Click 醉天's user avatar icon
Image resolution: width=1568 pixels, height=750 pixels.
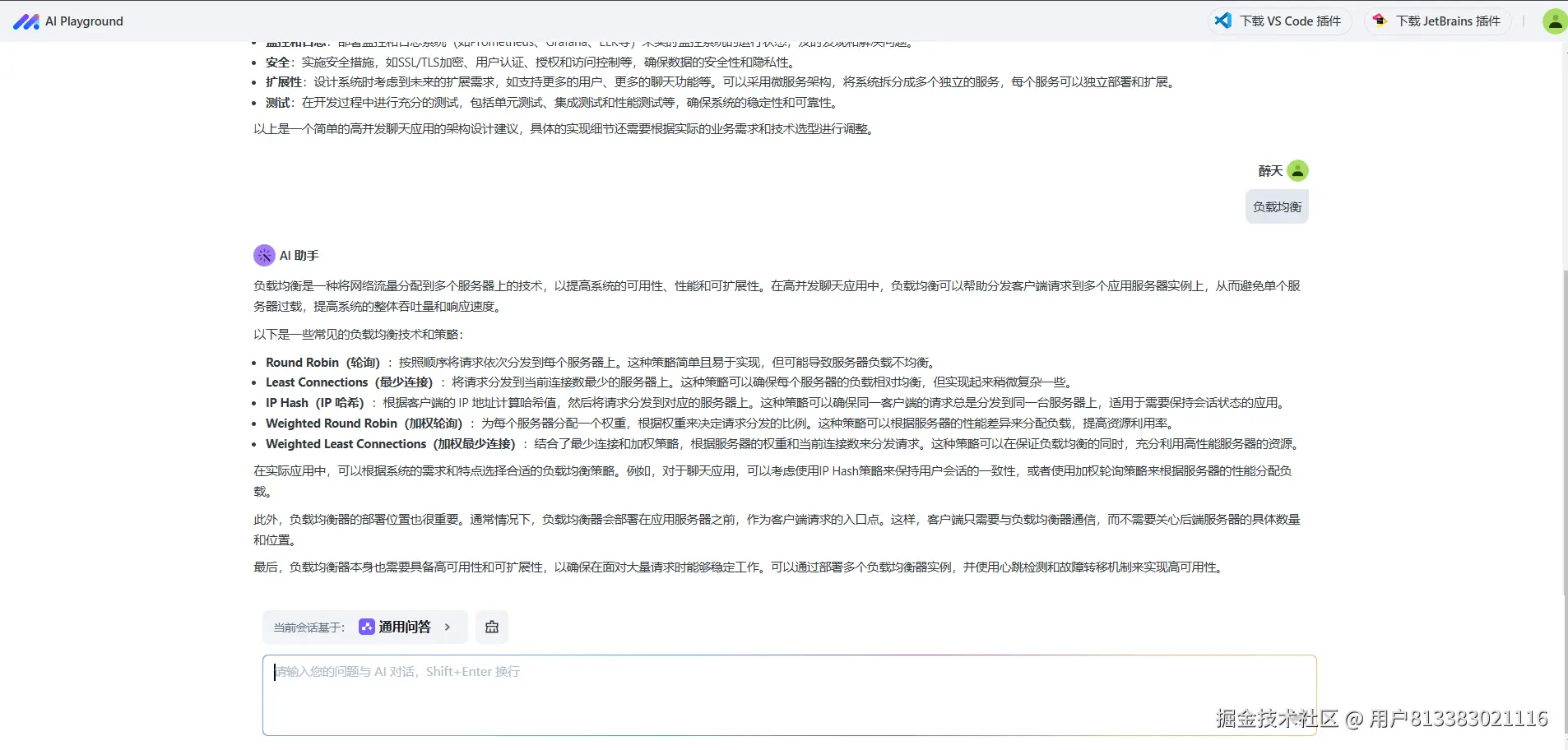click(x=1297, y=170)
